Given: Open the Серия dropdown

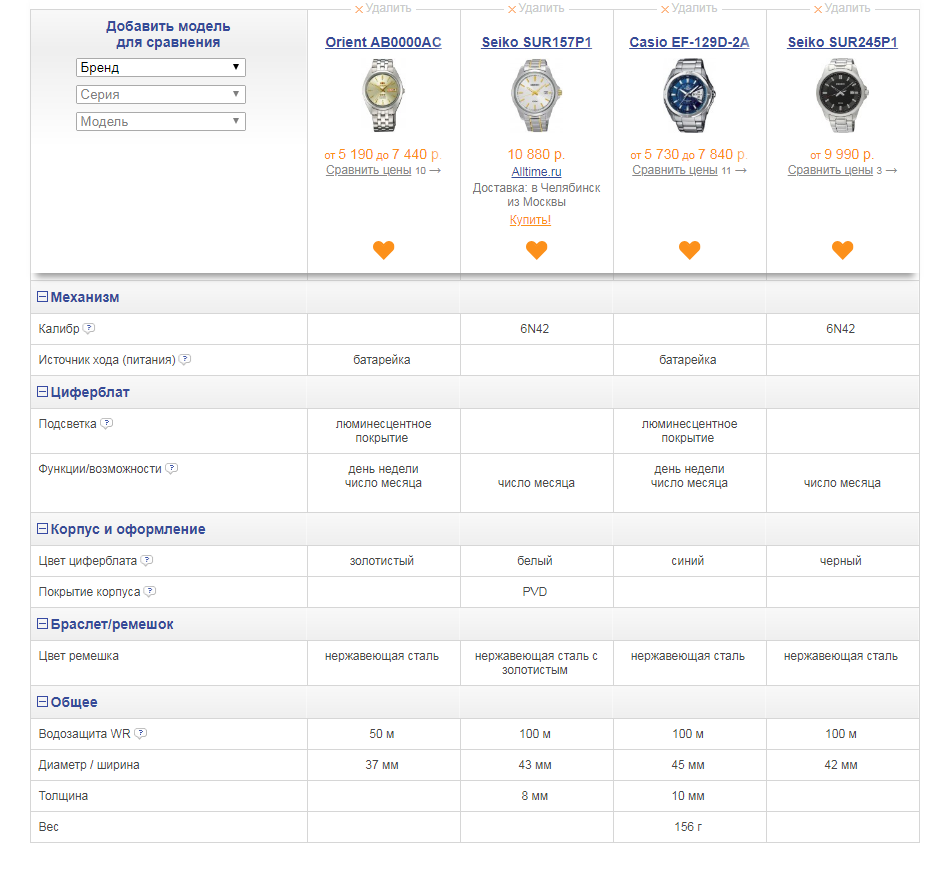Looking at the screenshot, I should [160, 94].
